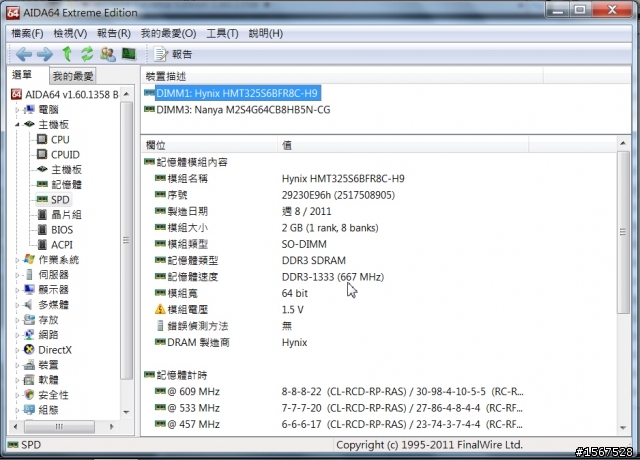This screenshot has width=640, height=460.
Task: Select 存放 in the tree
Action: 49,320
